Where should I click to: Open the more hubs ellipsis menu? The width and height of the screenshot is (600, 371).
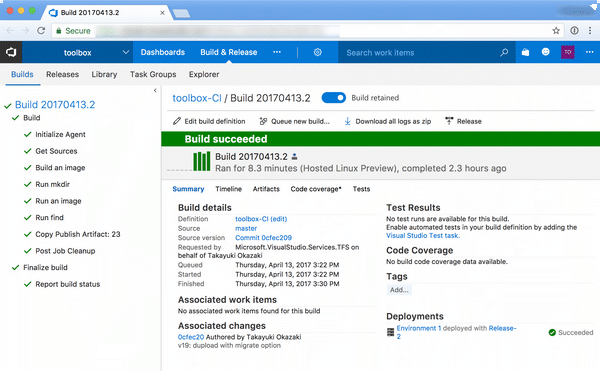point(277,52)
